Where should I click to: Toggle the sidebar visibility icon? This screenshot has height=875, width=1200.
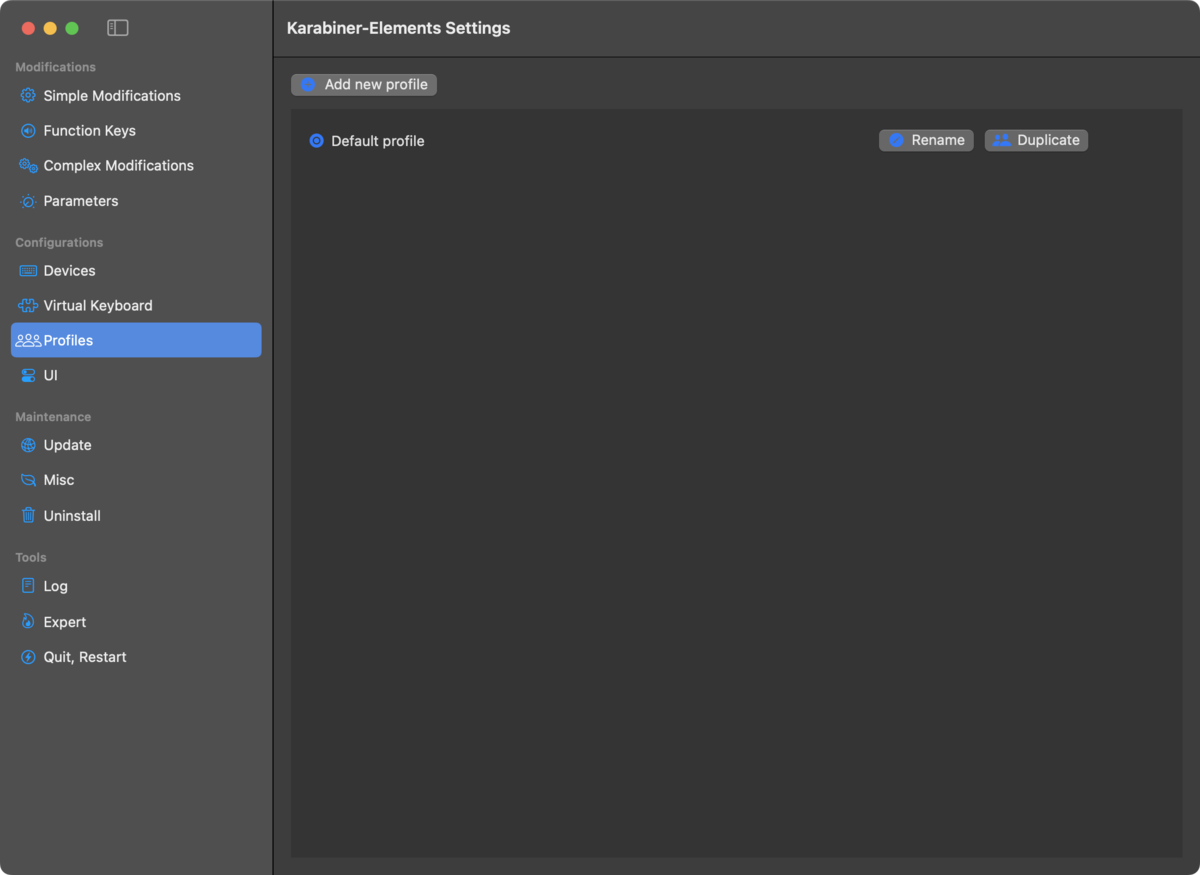pyautogui.click(x=118, y=28)
